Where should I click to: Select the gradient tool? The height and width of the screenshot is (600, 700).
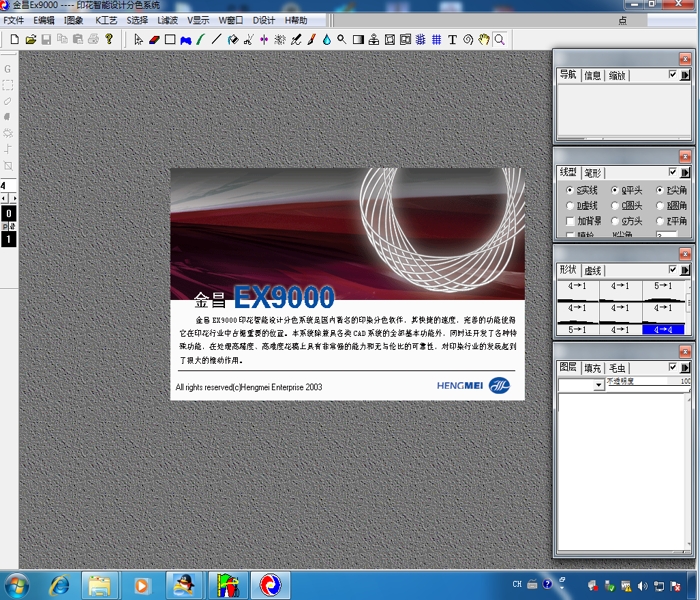pos(358,40)
